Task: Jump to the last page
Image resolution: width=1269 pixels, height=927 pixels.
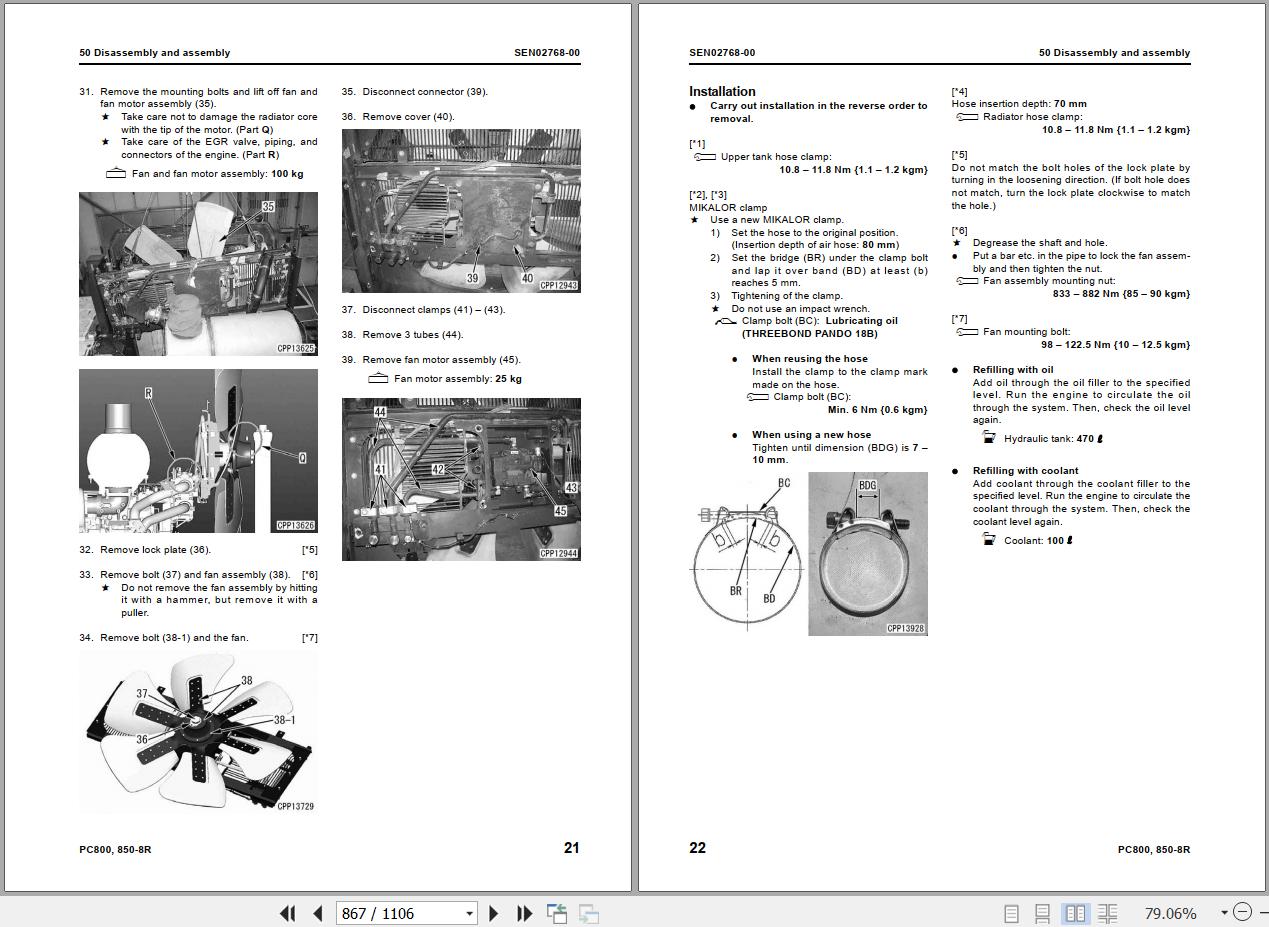Action: (x=524, y=913)
